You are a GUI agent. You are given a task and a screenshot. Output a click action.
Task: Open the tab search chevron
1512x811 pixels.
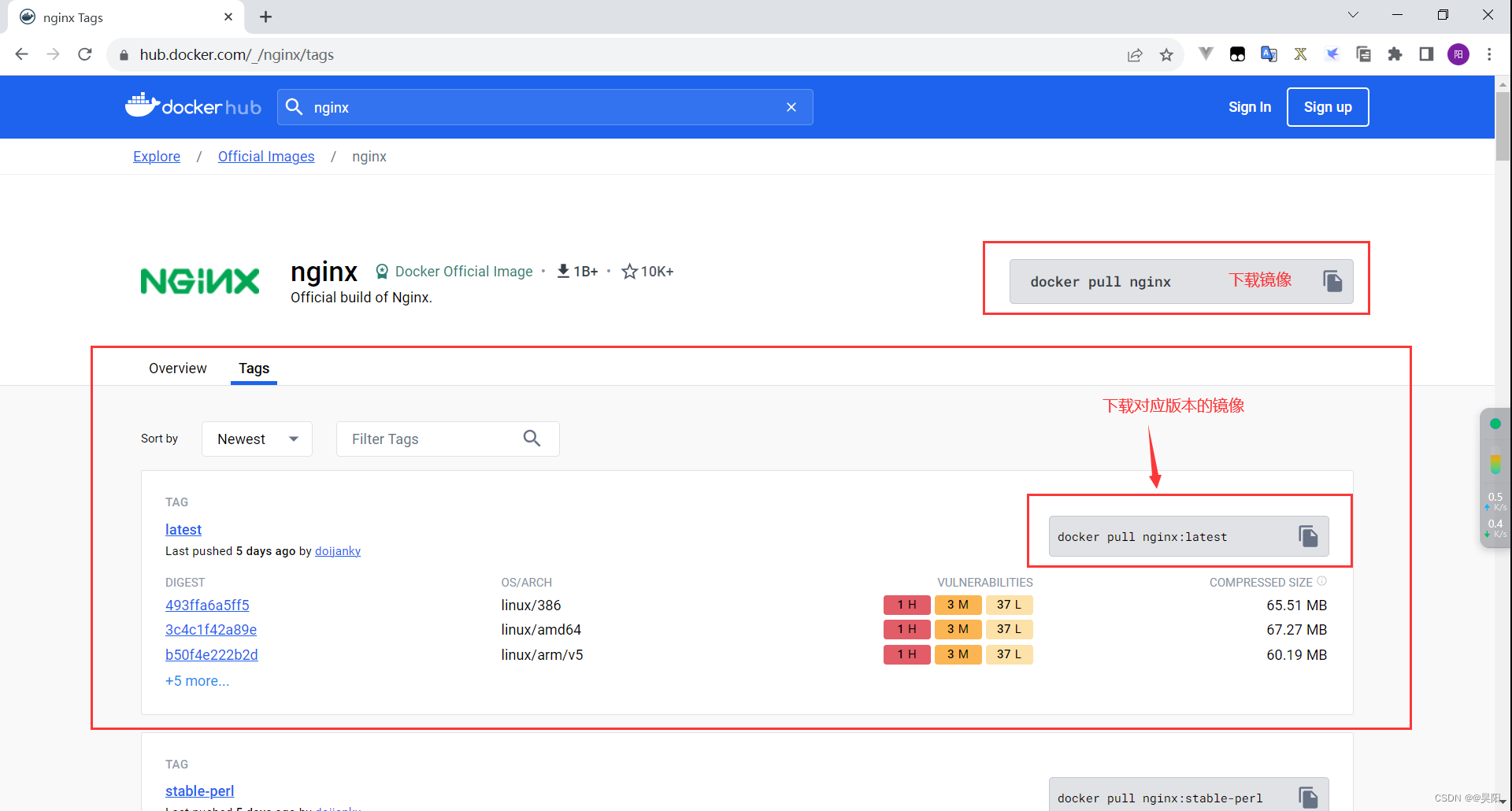point(1353,15)
